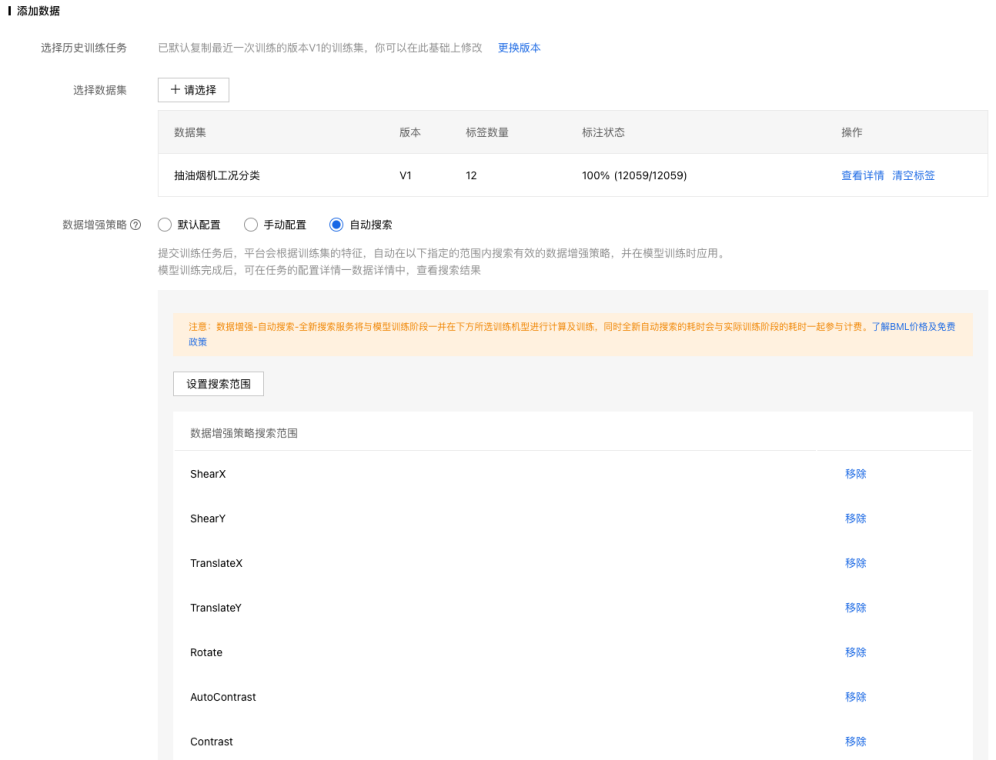Click the 数据集 column header

click(x=190, y=133)
